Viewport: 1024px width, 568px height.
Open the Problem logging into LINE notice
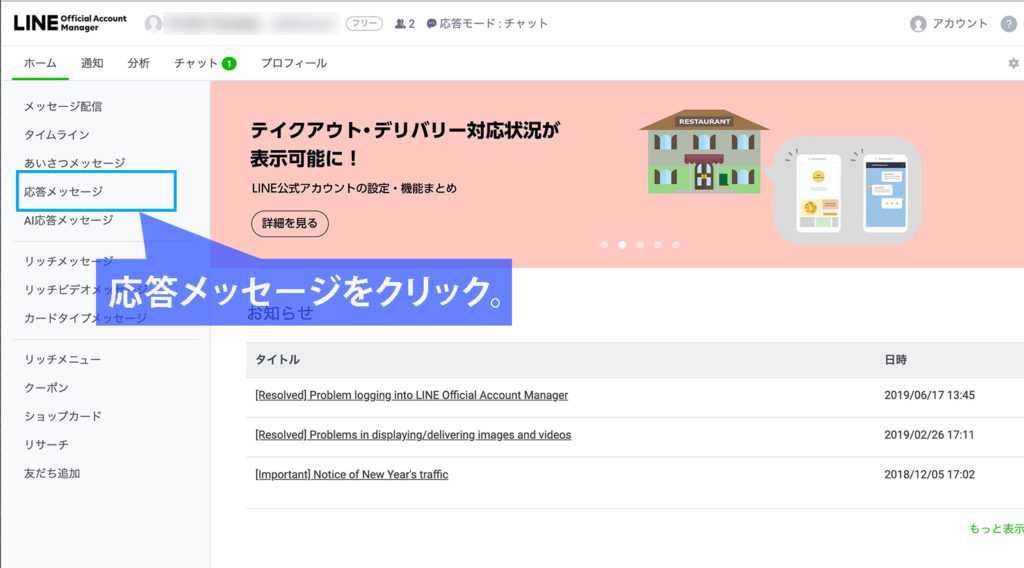point(411,395)
